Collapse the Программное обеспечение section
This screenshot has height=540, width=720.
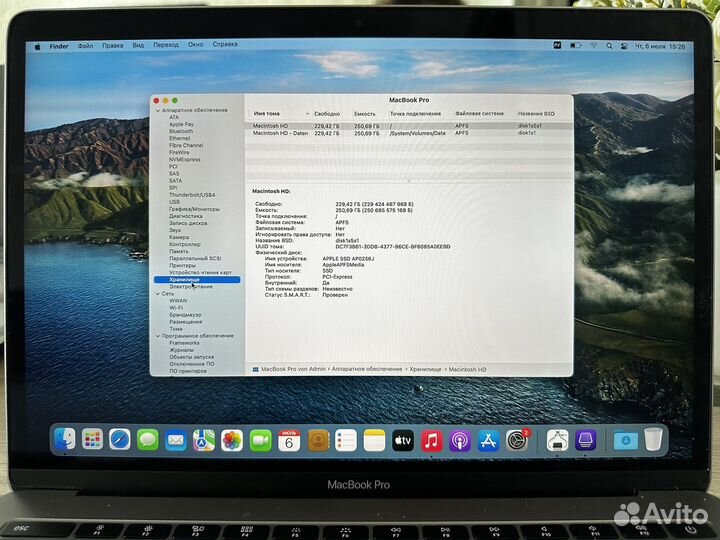coord(158,336)
